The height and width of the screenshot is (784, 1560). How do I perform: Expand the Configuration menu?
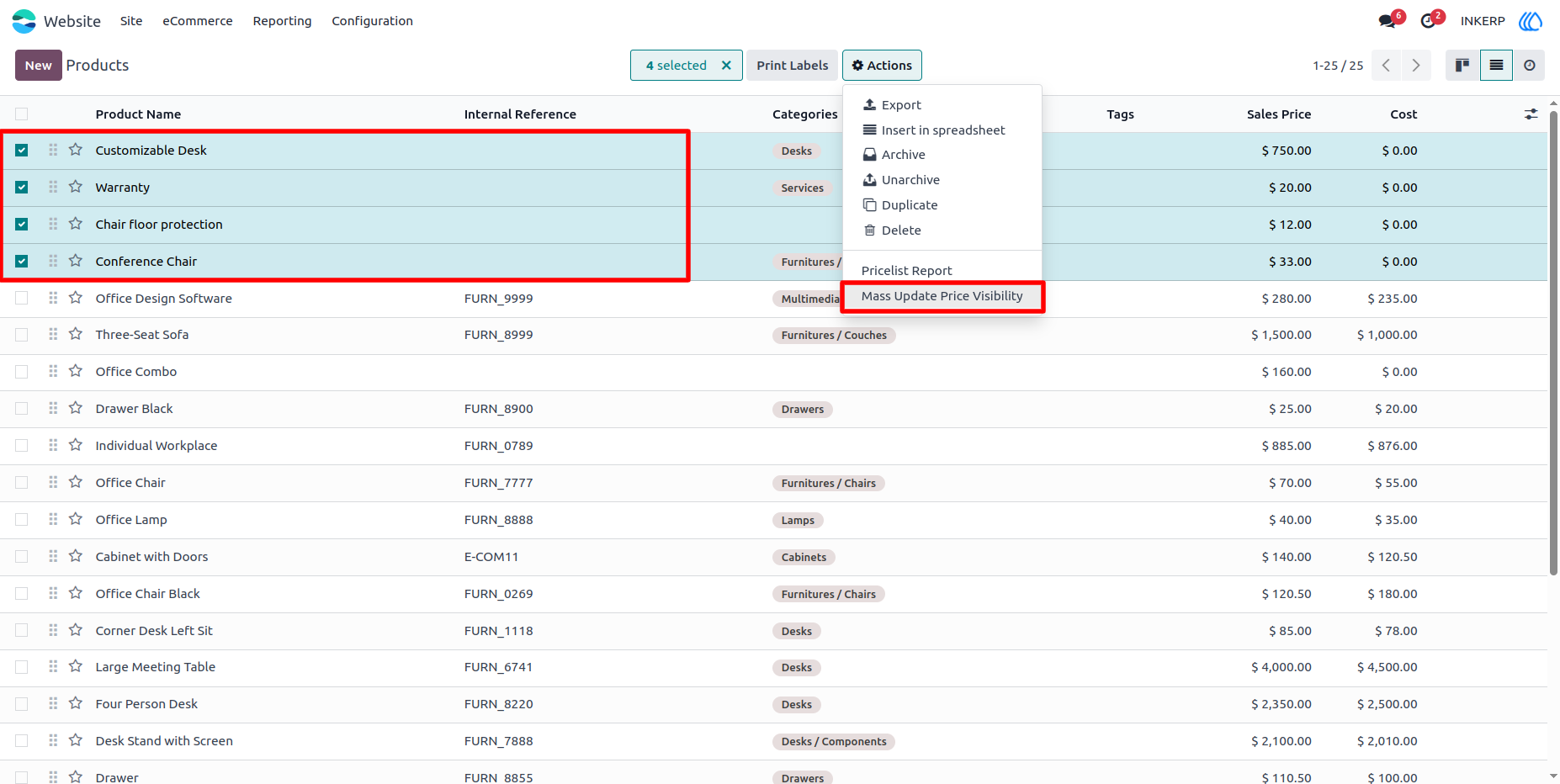coord(372,21)
